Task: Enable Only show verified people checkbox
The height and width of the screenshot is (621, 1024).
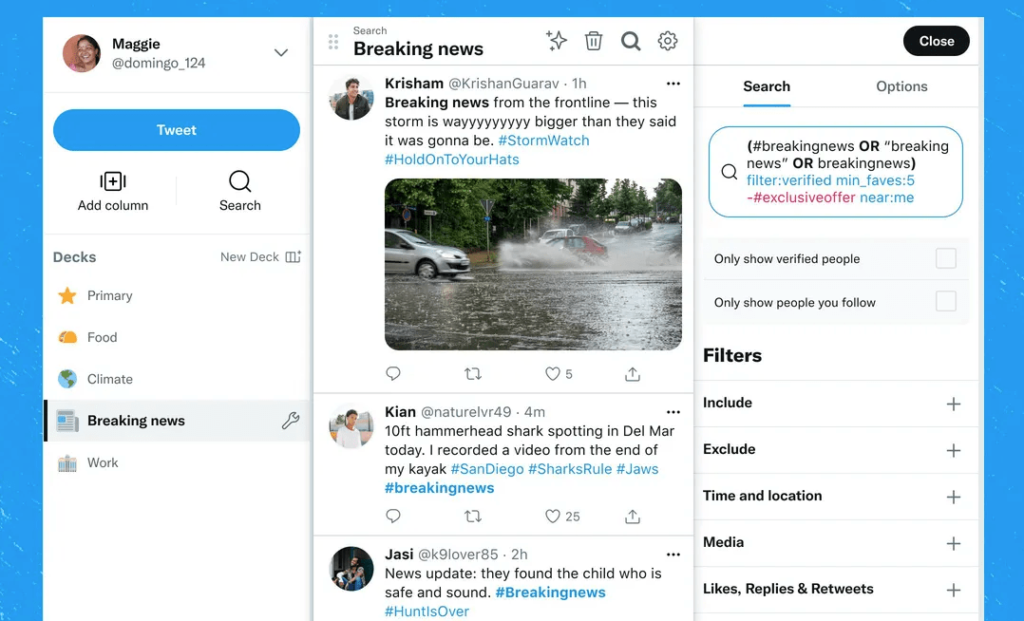Action: click(x=946, y=259)
